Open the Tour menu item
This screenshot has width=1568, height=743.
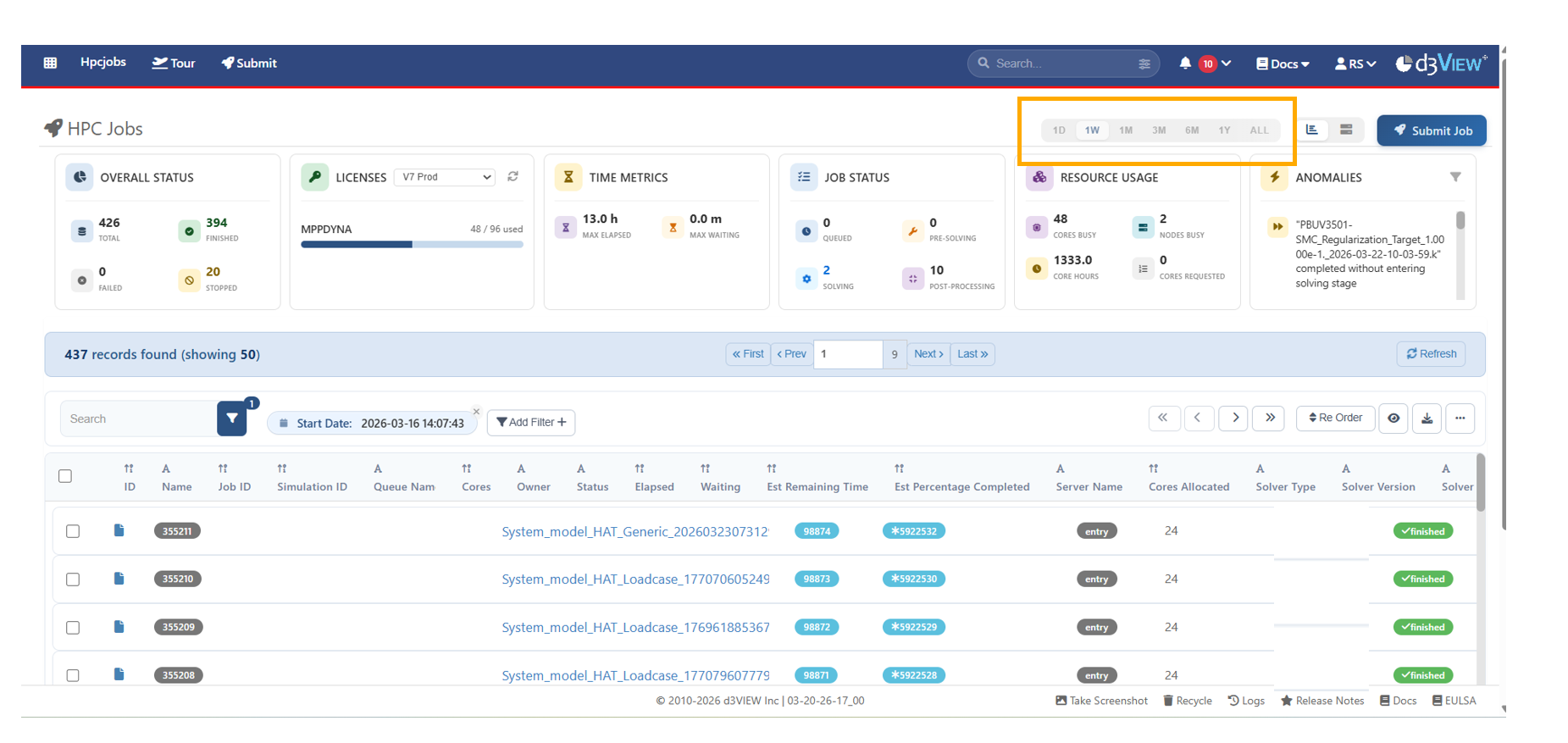click(174, 64)
